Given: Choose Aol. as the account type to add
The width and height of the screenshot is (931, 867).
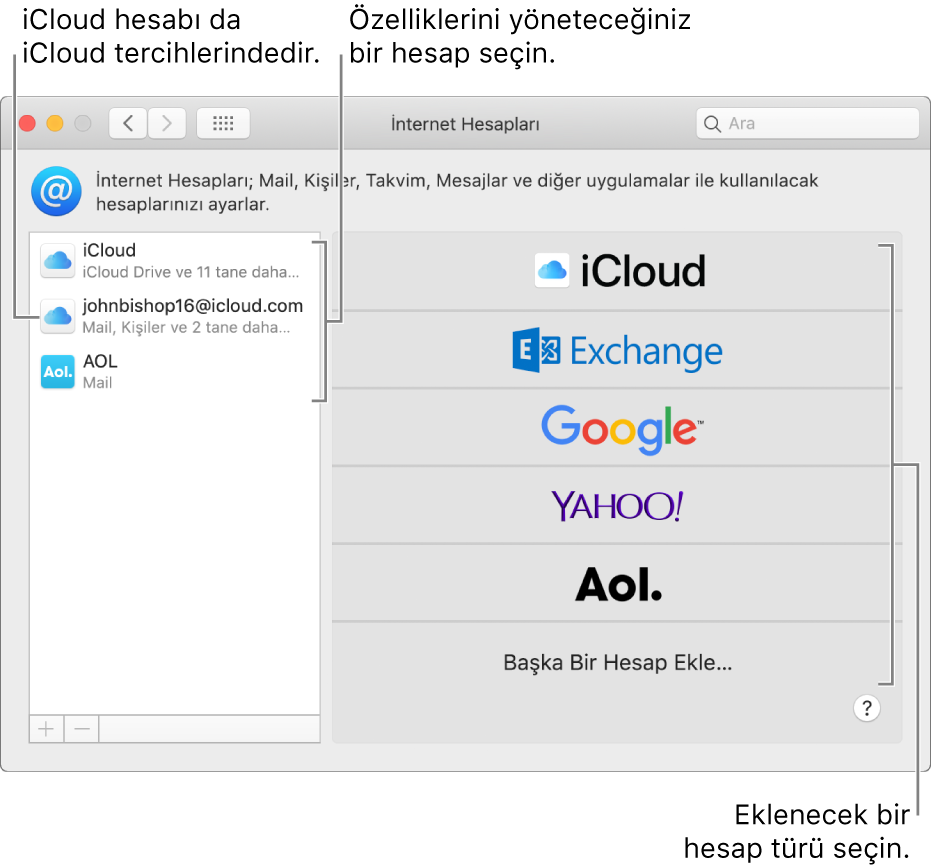Looking at the screenshot, I should pos(617,583).
